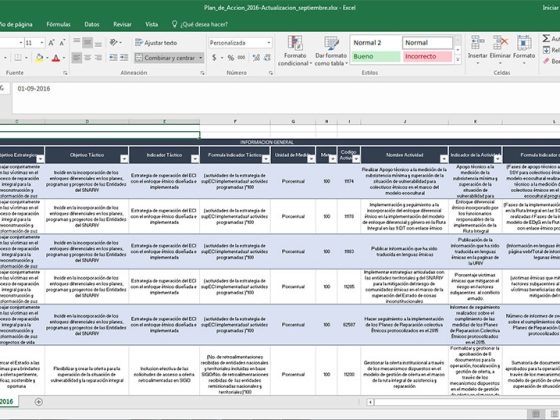Apply the yellow fill color bucket
This screenshot has height=420, width=560.
click(39, 58)
